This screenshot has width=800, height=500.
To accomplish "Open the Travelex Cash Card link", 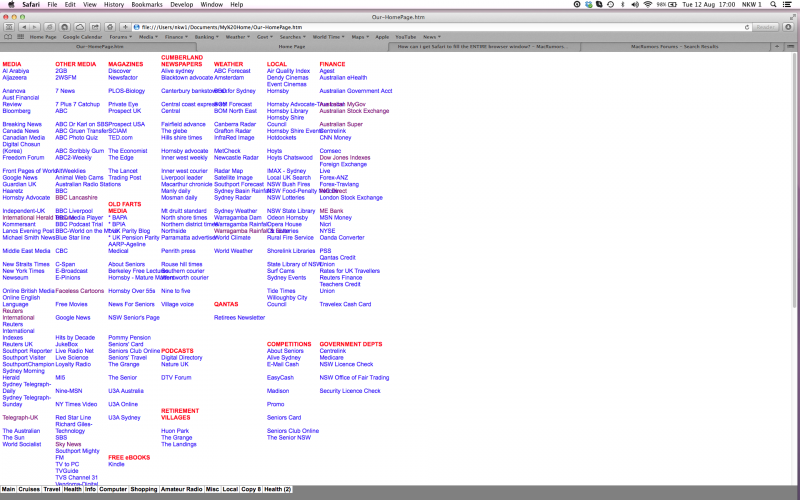I will pyautogui.click(x=345, y=304).
